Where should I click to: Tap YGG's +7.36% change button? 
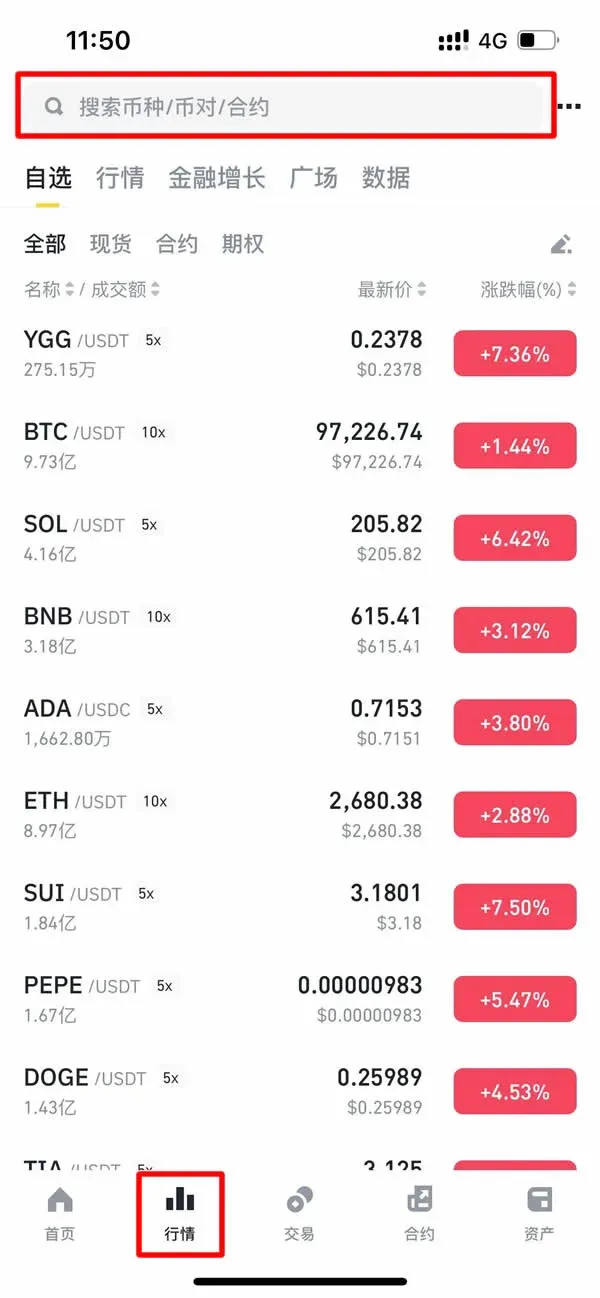515,353
